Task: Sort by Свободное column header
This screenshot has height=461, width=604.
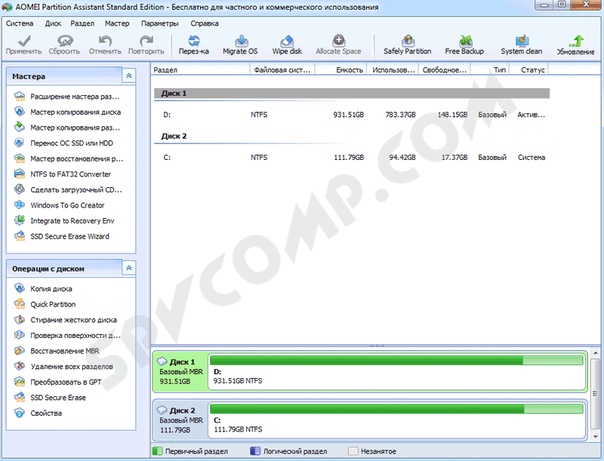Action: point(445,70)
